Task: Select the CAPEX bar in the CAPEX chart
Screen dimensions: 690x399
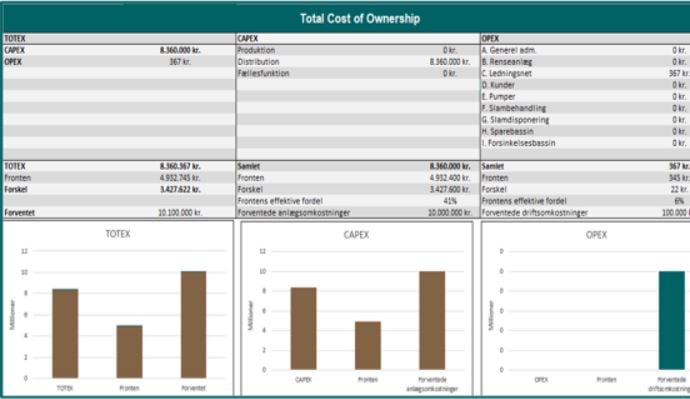Action: [304, 329]
